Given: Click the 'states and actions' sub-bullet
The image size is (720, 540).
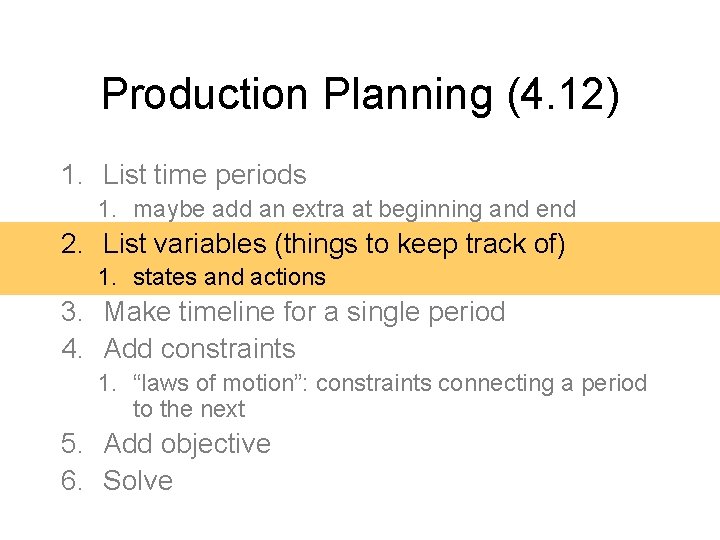Looking at the screenshot, I should click(229, 277).
